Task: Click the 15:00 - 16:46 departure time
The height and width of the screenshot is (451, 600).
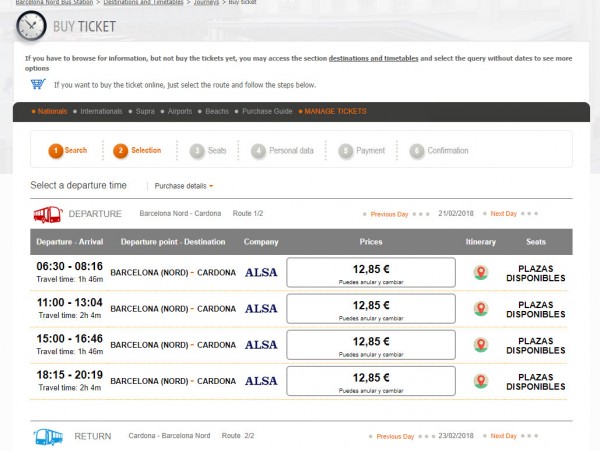Action: [70, 339]
